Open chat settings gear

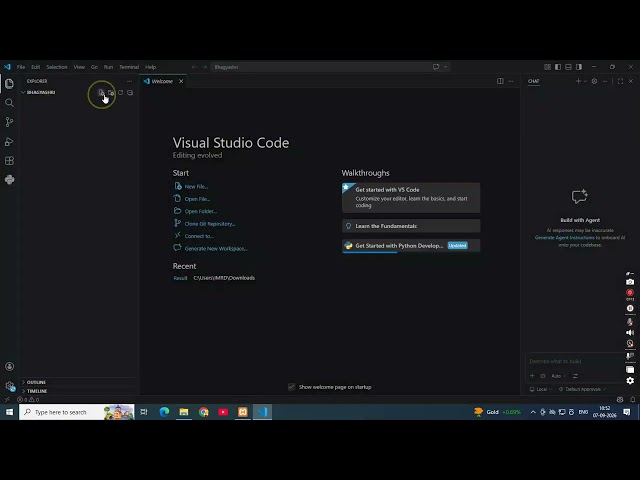(594, 81)
